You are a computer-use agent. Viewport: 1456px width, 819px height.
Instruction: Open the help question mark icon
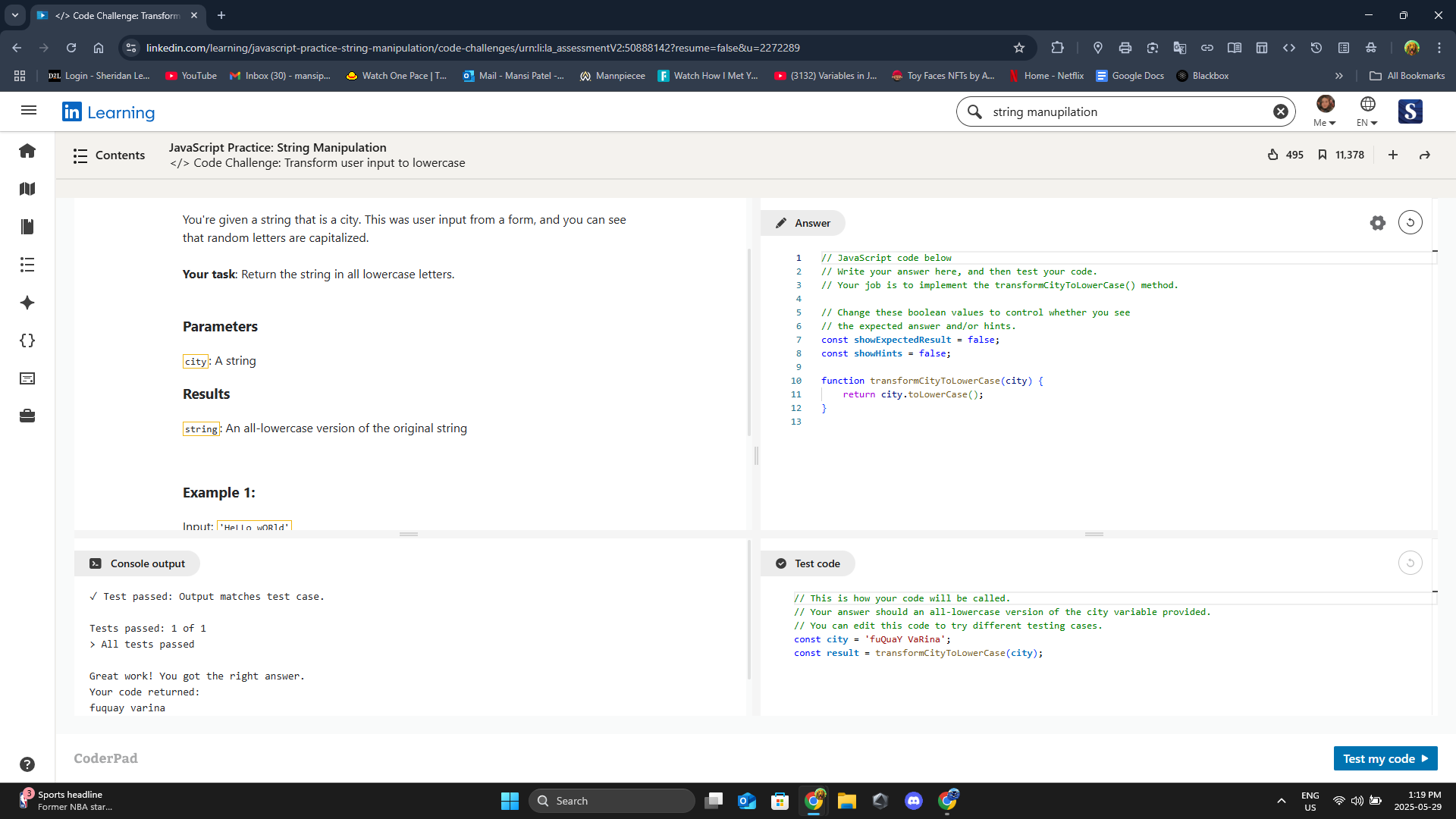coord(27,764)
